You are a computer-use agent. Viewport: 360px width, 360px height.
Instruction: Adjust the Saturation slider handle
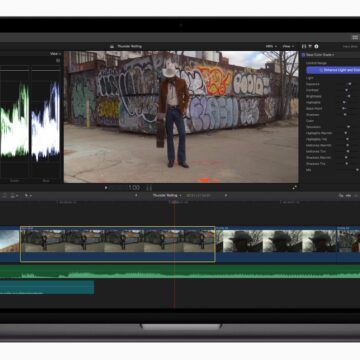pyautogui.click(x=348, y=127)
